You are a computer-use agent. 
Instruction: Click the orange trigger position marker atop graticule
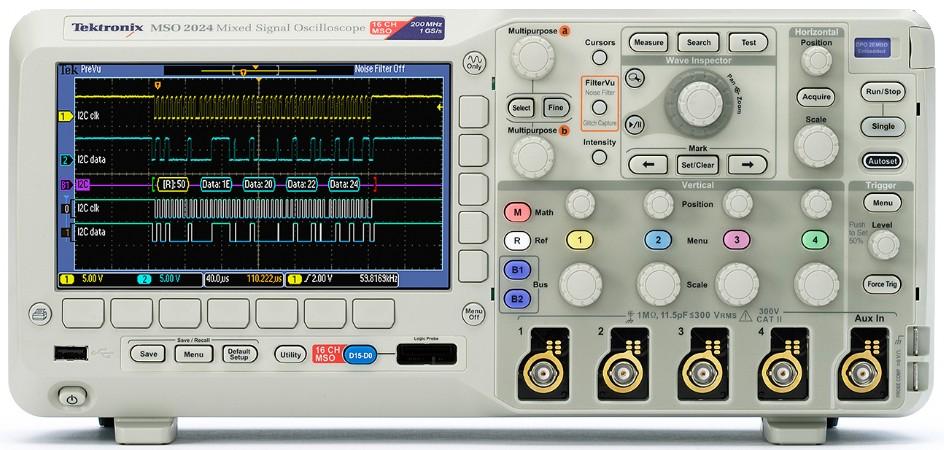(158, 87)
